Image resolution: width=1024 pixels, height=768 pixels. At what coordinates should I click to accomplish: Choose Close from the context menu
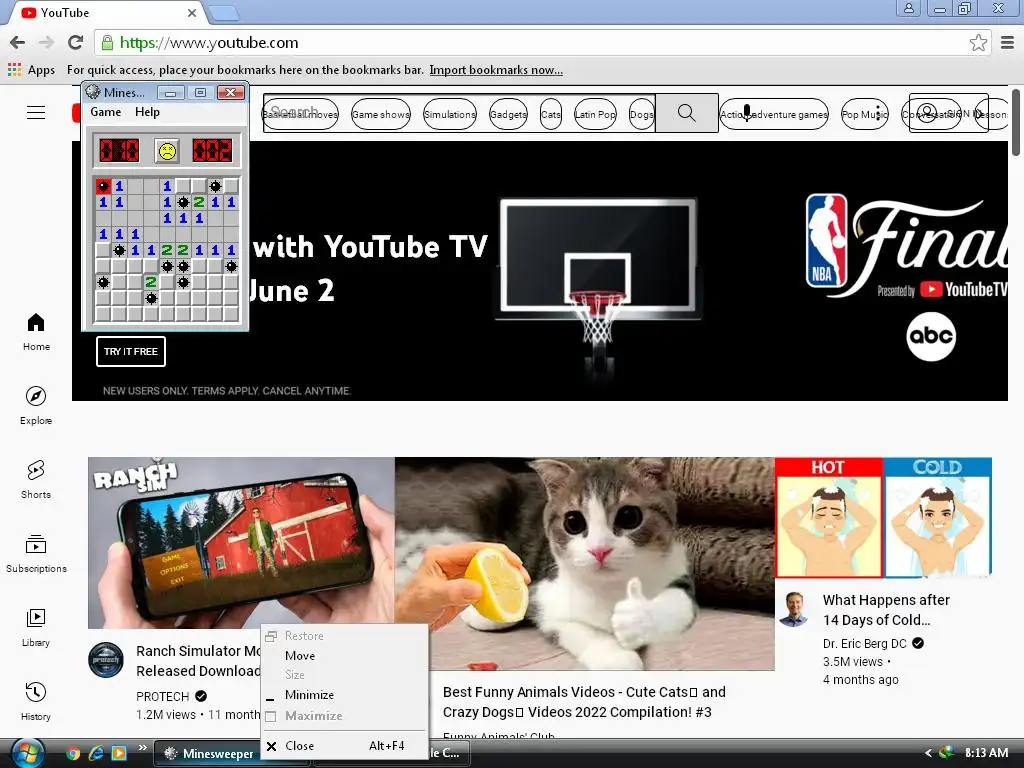(344, 746)
